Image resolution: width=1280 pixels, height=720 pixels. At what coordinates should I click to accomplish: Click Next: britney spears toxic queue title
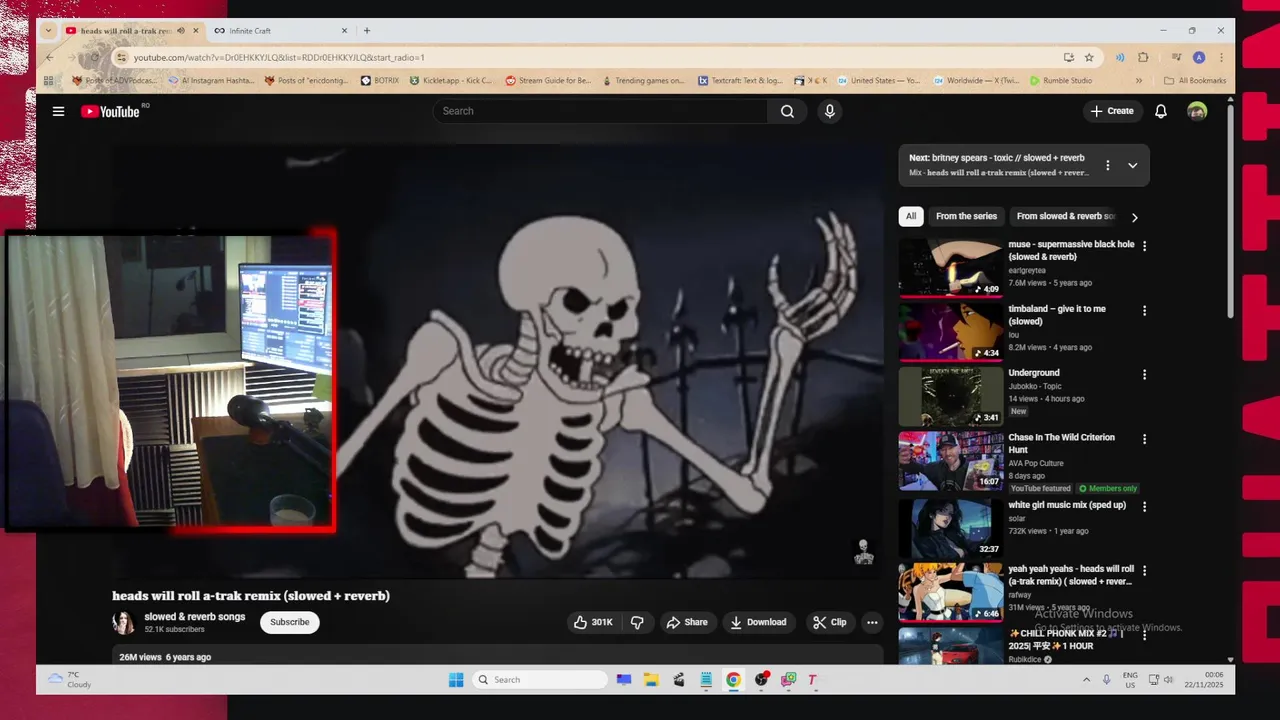click(x=997, y=158)
